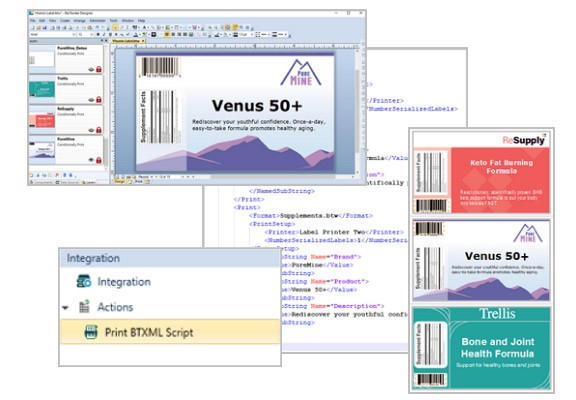Open the Tools menu
The height and width of the screenshot is (400, 576).
click(x=114, y=21)
